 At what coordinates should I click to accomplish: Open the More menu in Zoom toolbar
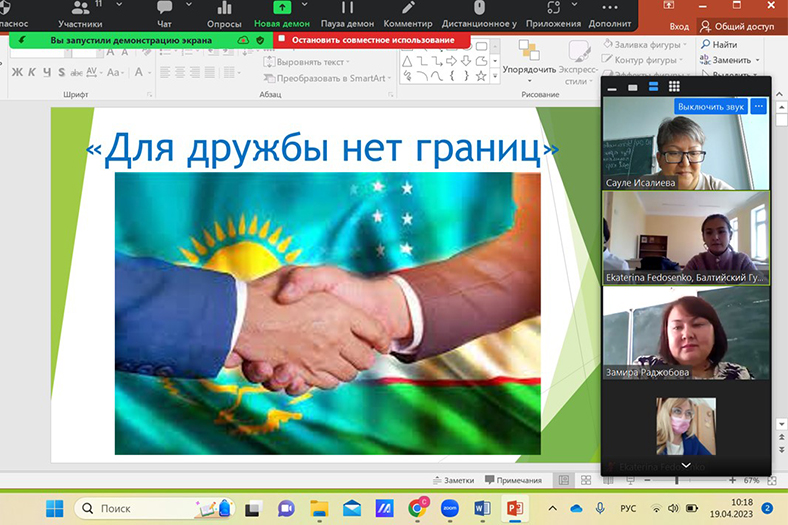(x=611, y=15)
